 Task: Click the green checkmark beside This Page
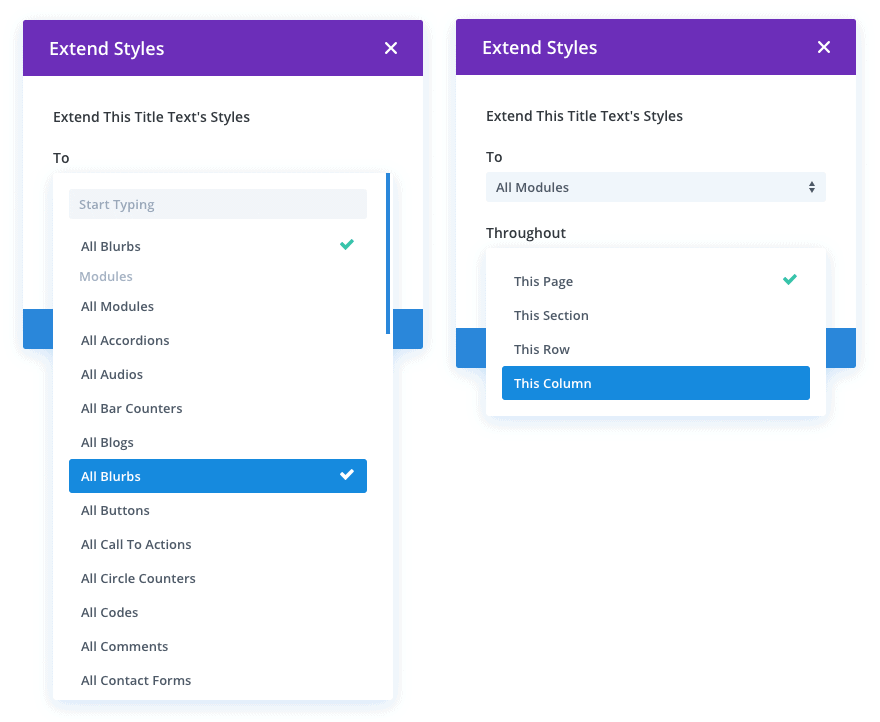[x=790, y=280]
